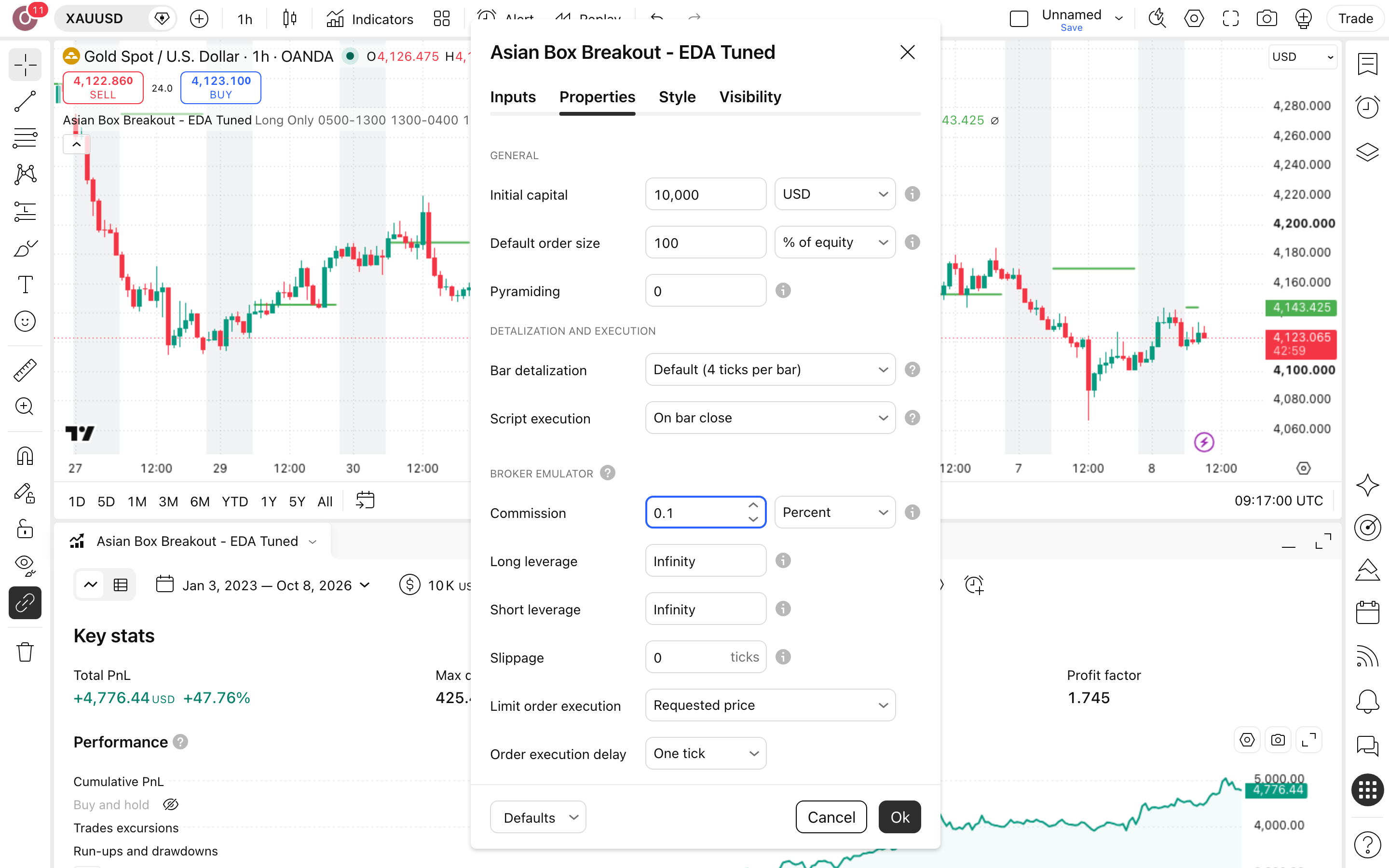Image resolution: width=1389 pixels, height=868 pixels.
Task: Switch strategy report to chart overview view
Action: pos(91,585)
